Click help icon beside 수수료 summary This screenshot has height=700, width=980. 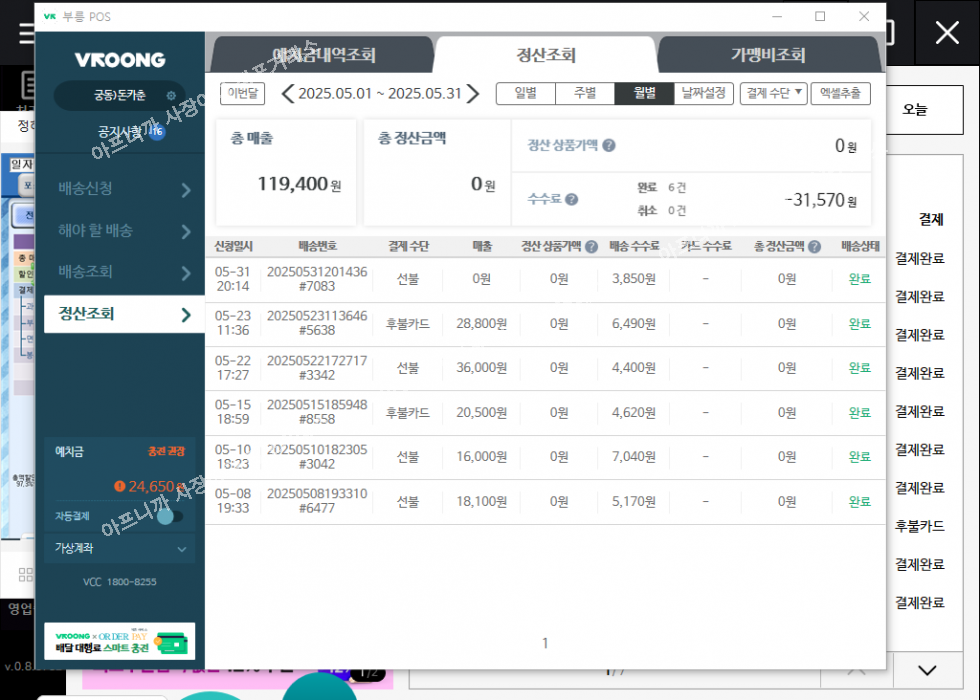pyautogui.click(x=571, y=199)
